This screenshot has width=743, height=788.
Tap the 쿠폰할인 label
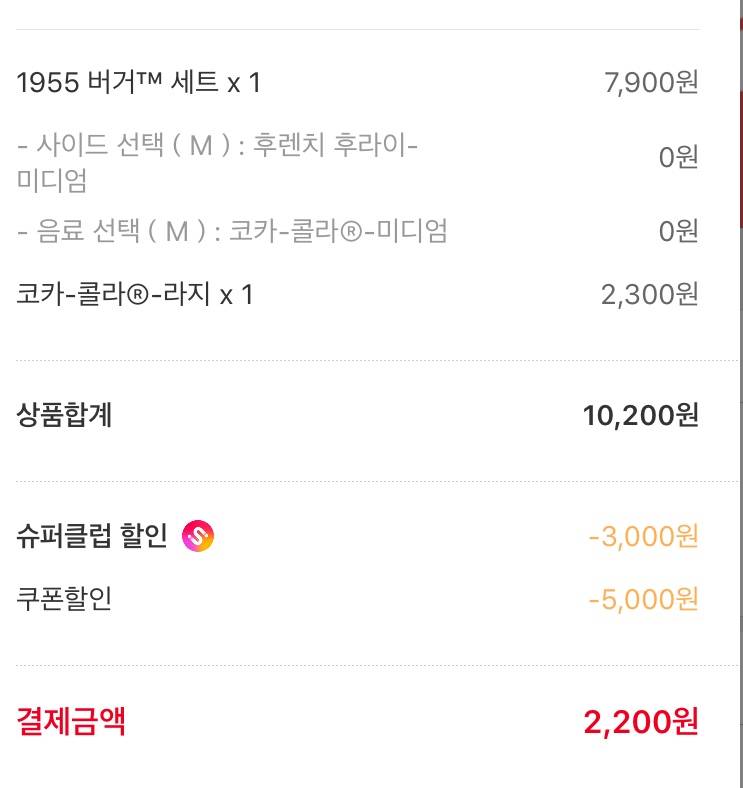tap(64, 599)
